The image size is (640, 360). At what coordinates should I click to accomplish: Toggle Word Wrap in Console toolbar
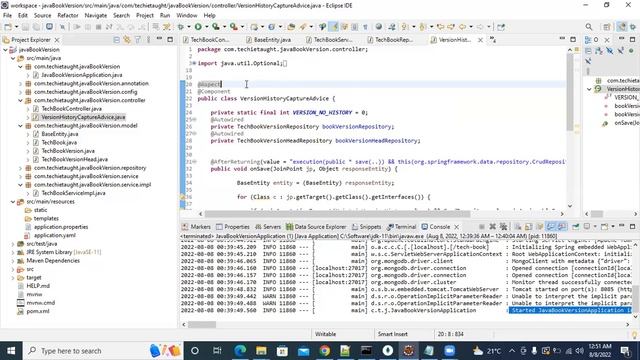[x=539, y=227]
